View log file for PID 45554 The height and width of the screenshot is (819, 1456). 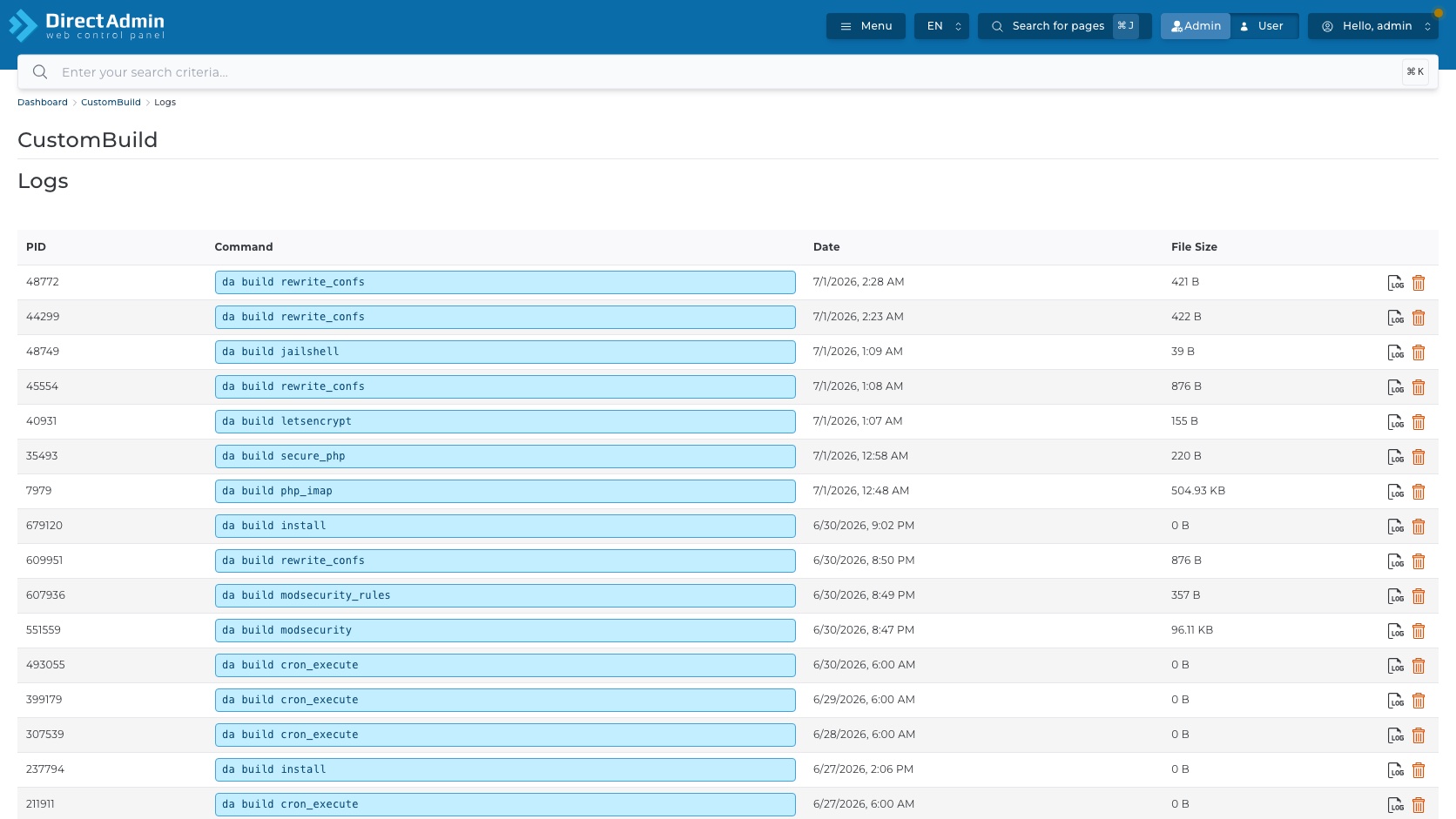[x=1396, y=387]
